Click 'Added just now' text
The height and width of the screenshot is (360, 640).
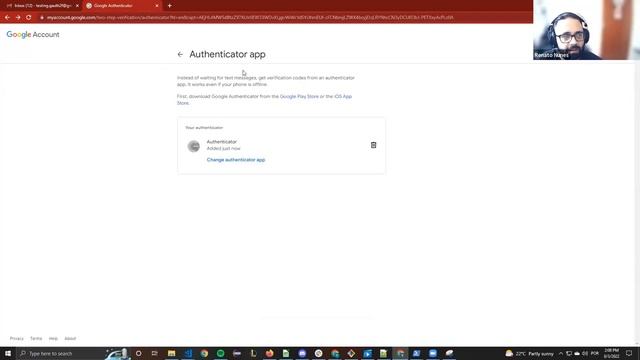pyautogui.click(x=223, y=149)
